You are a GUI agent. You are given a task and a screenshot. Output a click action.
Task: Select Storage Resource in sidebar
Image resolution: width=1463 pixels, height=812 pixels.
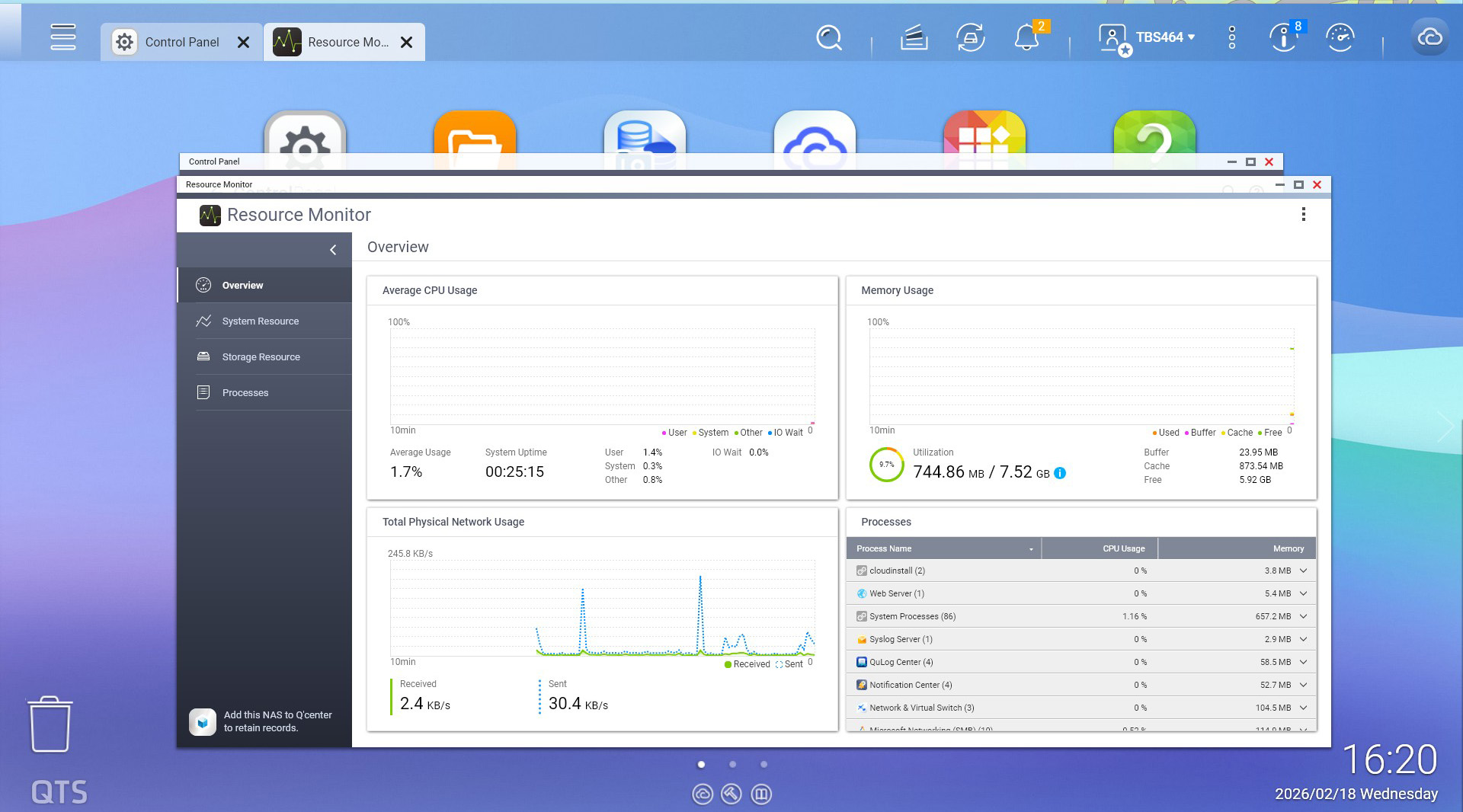[x=261, y=357]
